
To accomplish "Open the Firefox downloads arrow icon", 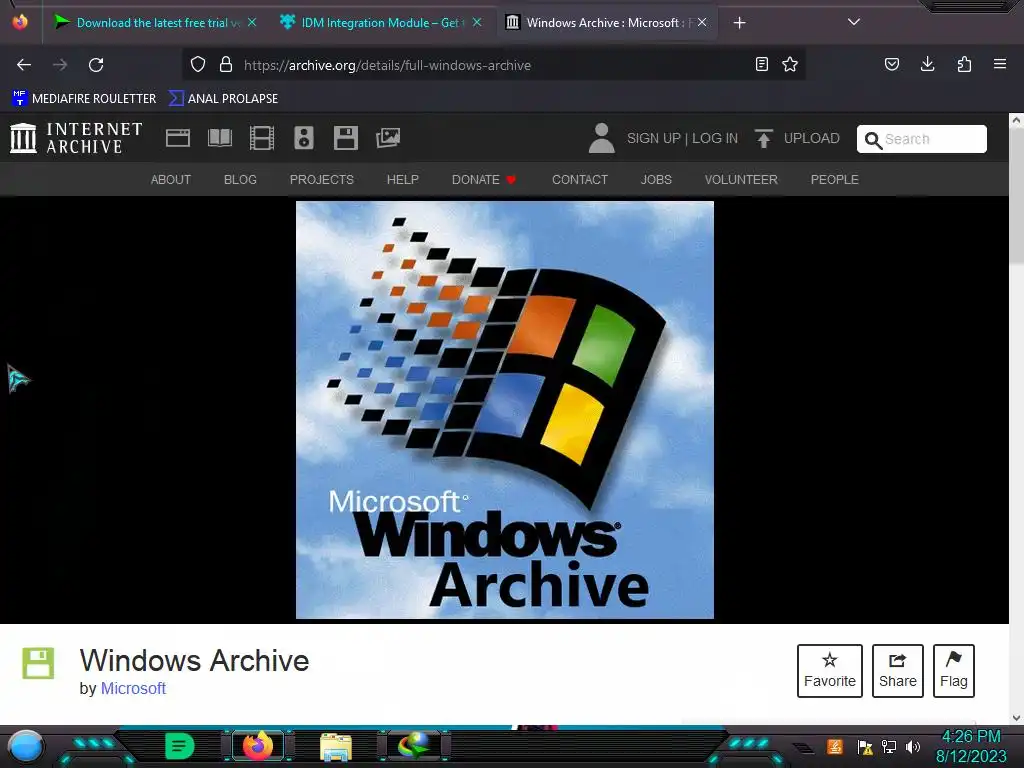I will point(927,64).
